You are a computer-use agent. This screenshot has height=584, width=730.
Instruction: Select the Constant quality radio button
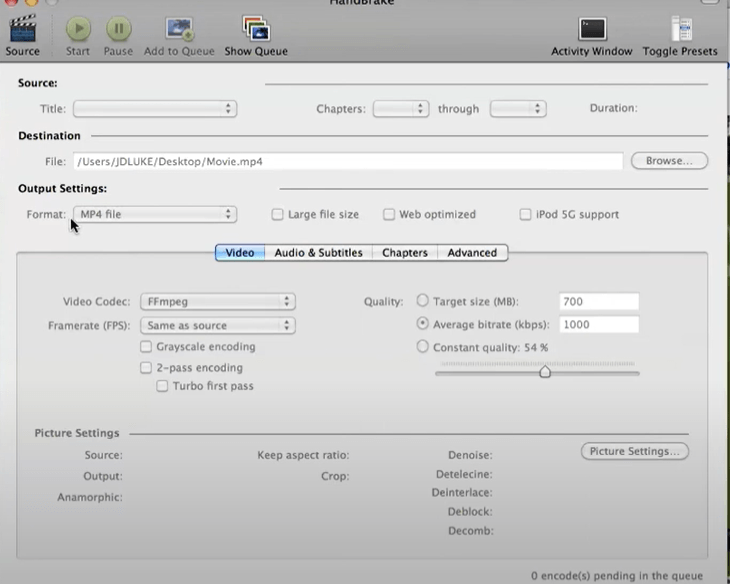coord(422,346)
